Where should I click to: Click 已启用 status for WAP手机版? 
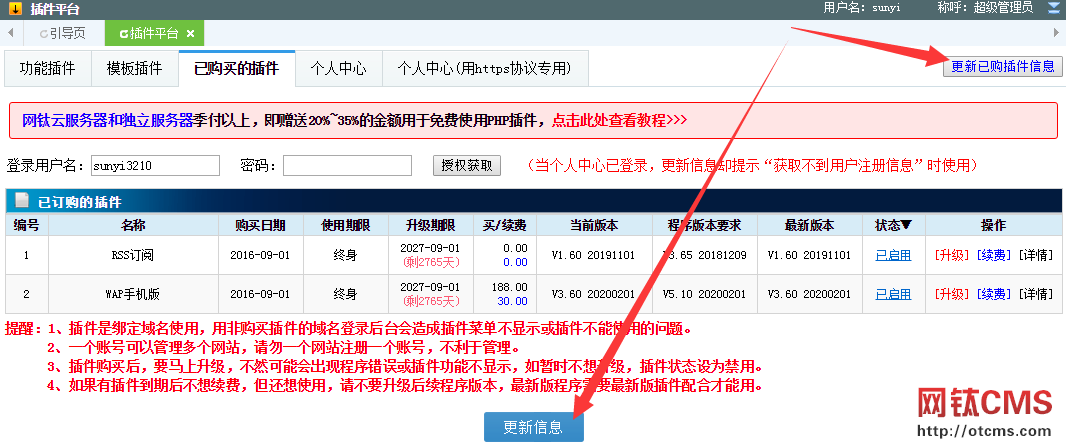coord(893,294)
